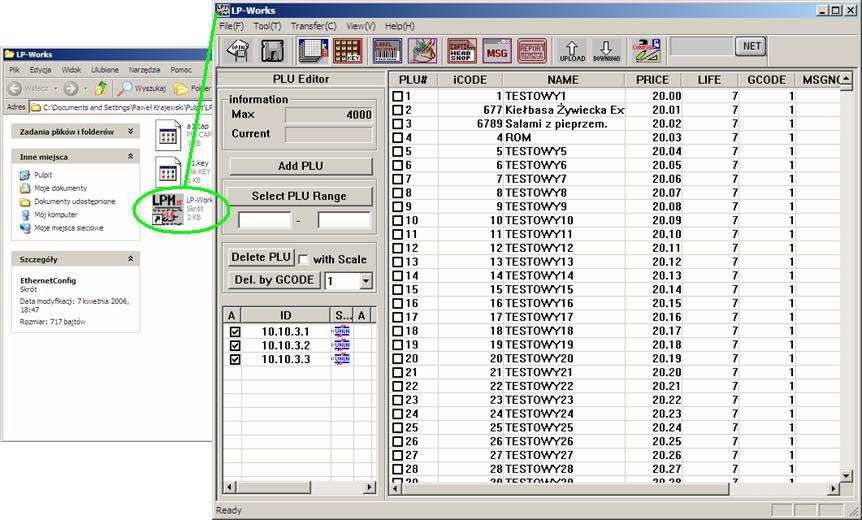
Task: Open Moje miejsca sieciowe link
Action: click(69, 228)
